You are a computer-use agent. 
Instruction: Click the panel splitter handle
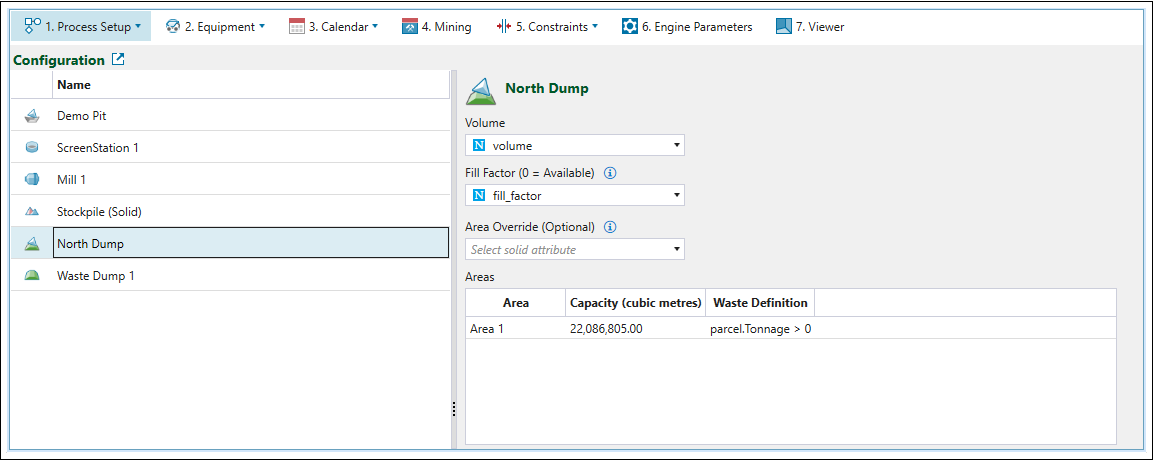click(454, 409)
